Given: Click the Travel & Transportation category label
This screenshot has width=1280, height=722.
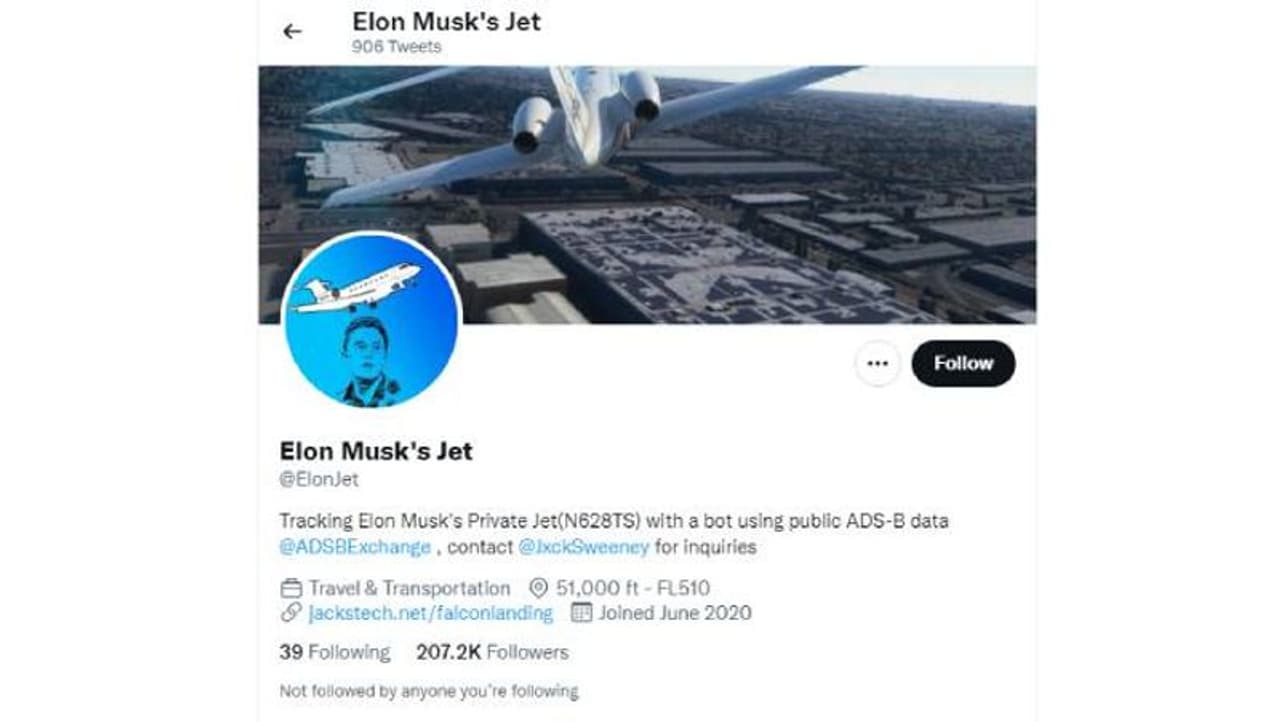Looking at the screenshot, I should [409, 588].
